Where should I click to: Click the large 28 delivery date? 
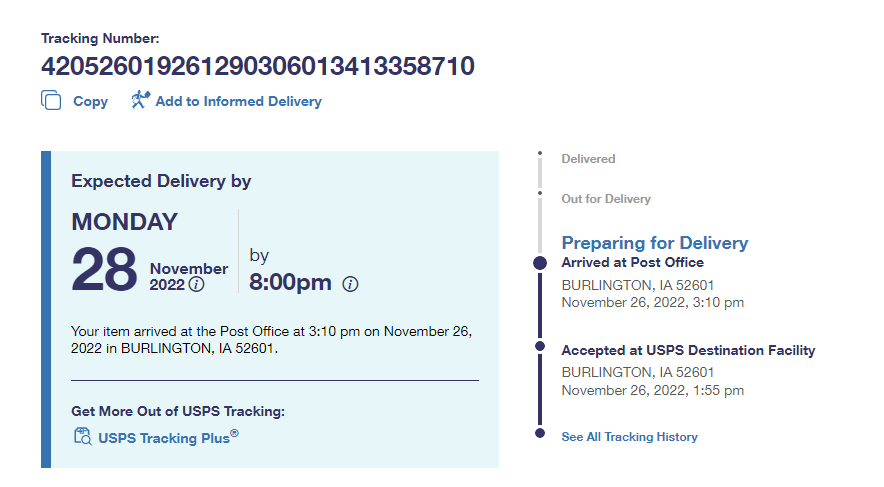click(104, 268)
